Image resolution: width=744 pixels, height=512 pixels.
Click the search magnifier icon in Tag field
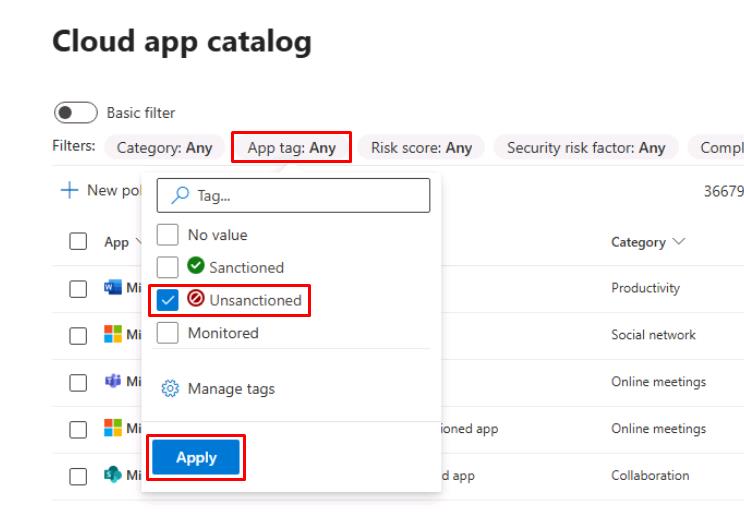(180, 196)
